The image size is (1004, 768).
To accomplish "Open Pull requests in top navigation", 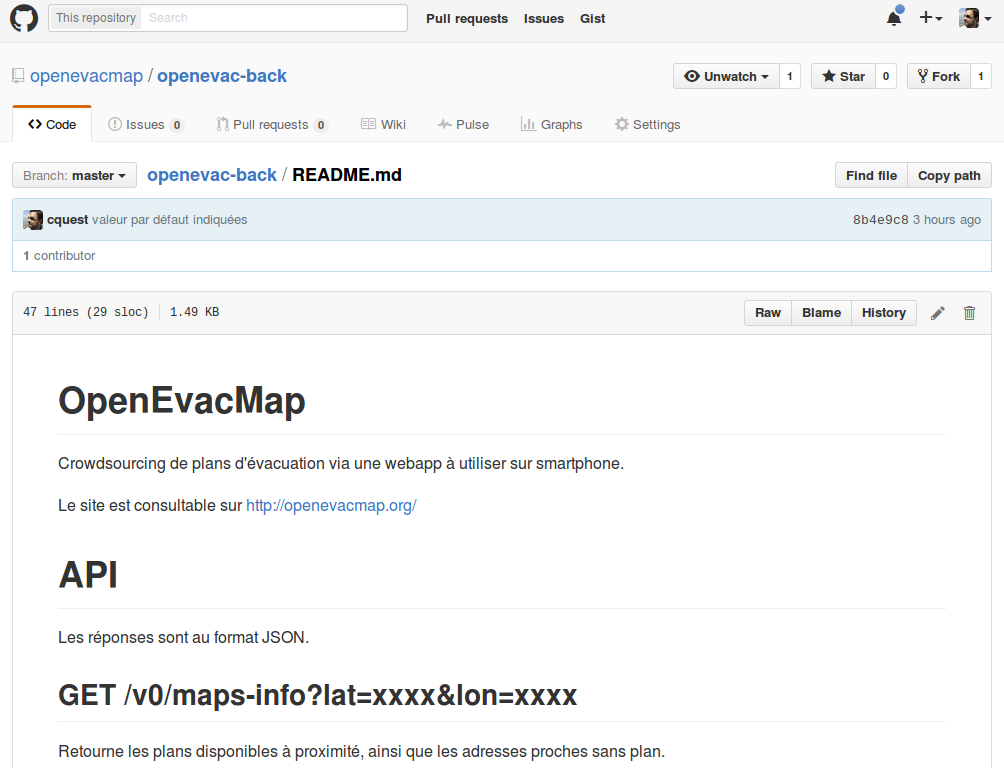I will click(467, 19).
